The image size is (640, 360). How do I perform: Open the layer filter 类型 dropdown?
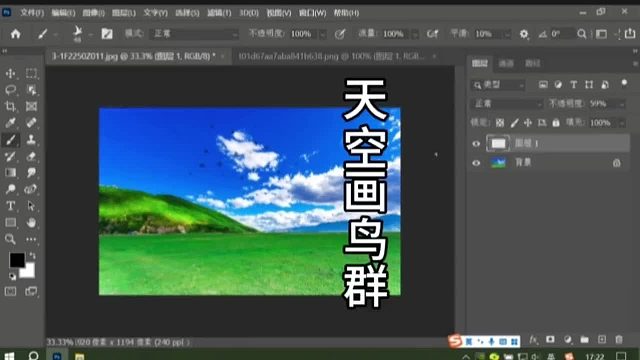(x=498, y=85)
